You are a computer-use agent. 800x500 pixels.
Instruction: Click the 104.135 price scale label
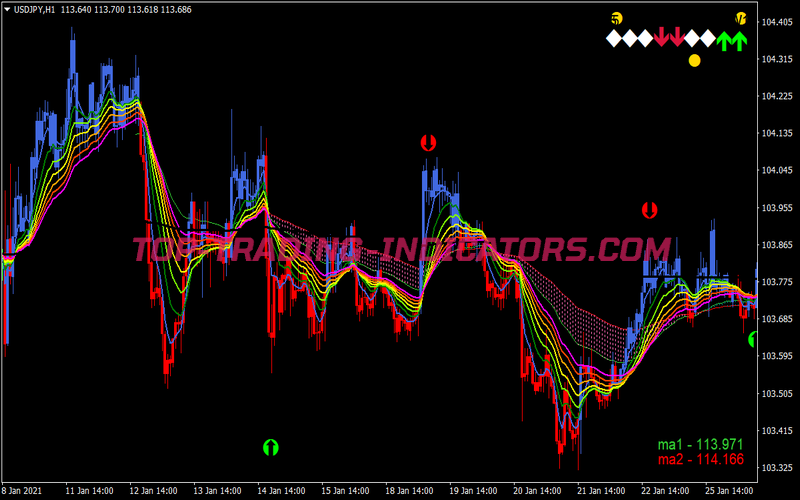(777, 133)
